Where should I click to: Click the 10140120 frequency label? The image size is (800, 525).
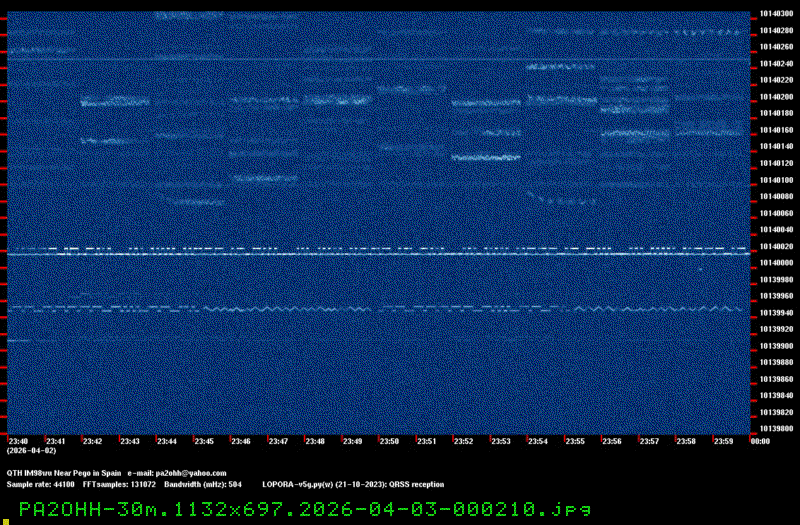pyautogui.click(x=777, y=163)
